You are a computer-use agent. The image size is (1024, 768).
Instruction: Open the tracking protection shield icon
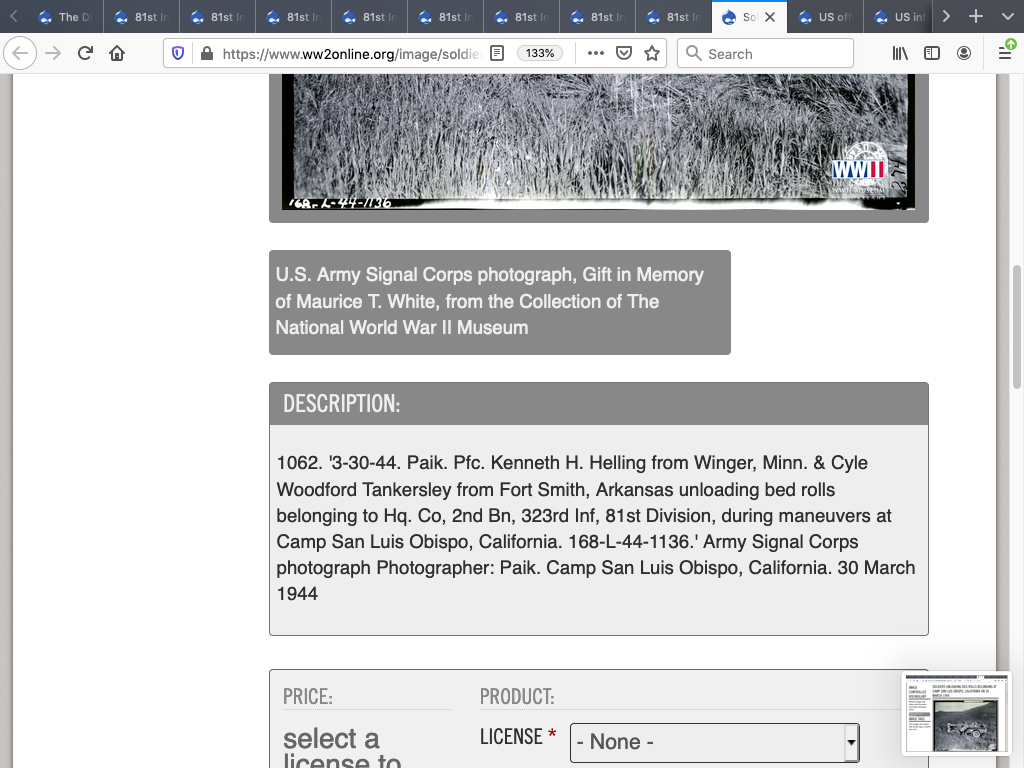point(178,54)
